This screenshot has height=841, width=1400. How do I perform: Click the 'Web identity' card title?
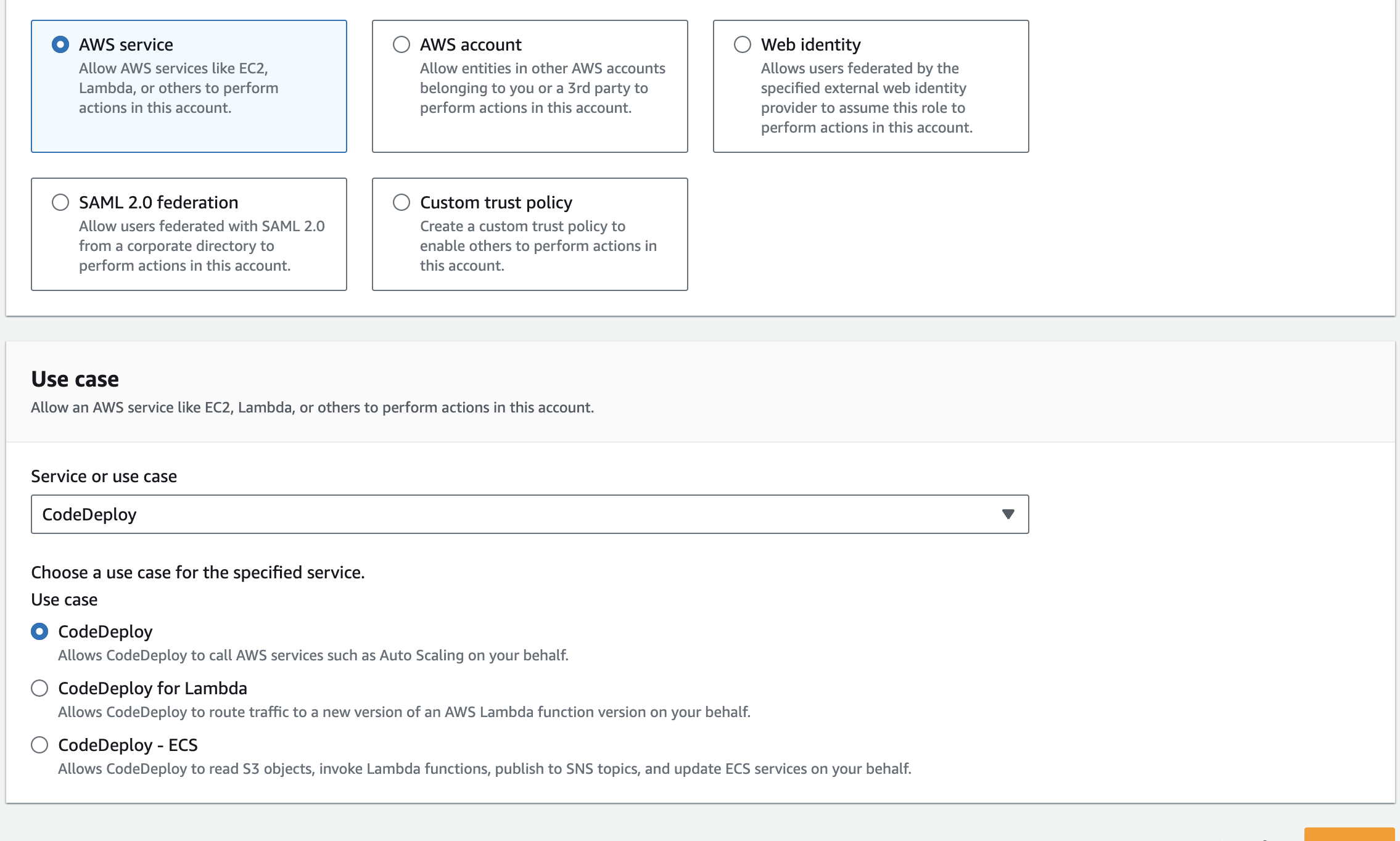point(810,44)
